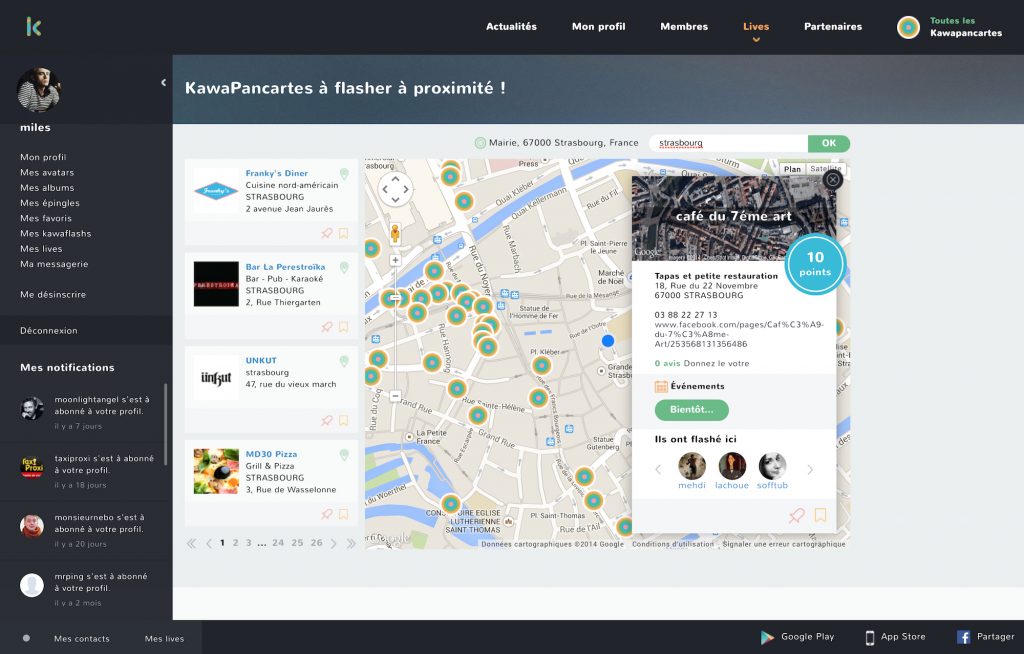Image resolution: width=1024 pixels, height=654 pixels.
Task: Open the moonlightangel notification avatar
Action: 31,408
